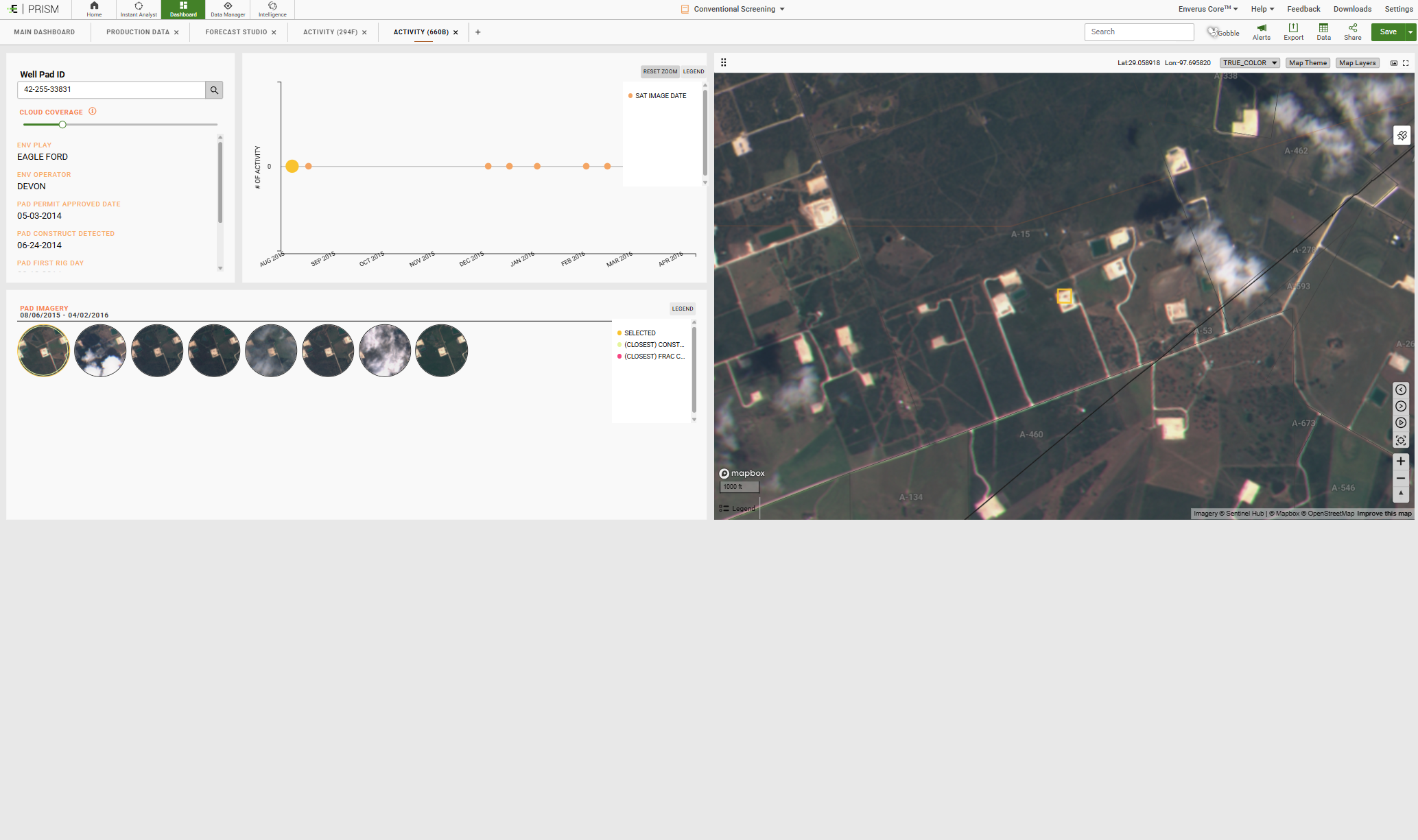
Task: Adjust the Cloud Coverage slider handle
Action: (62, 125)
